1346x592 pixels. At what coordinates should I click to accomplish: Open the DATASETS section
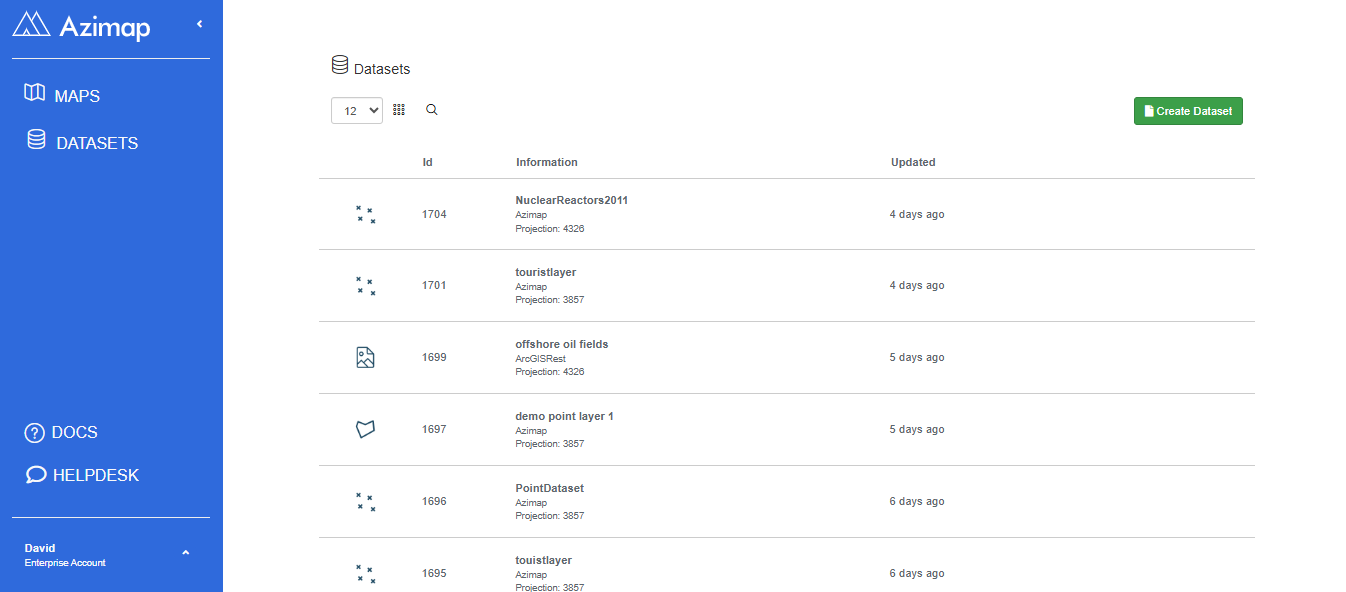82,142
